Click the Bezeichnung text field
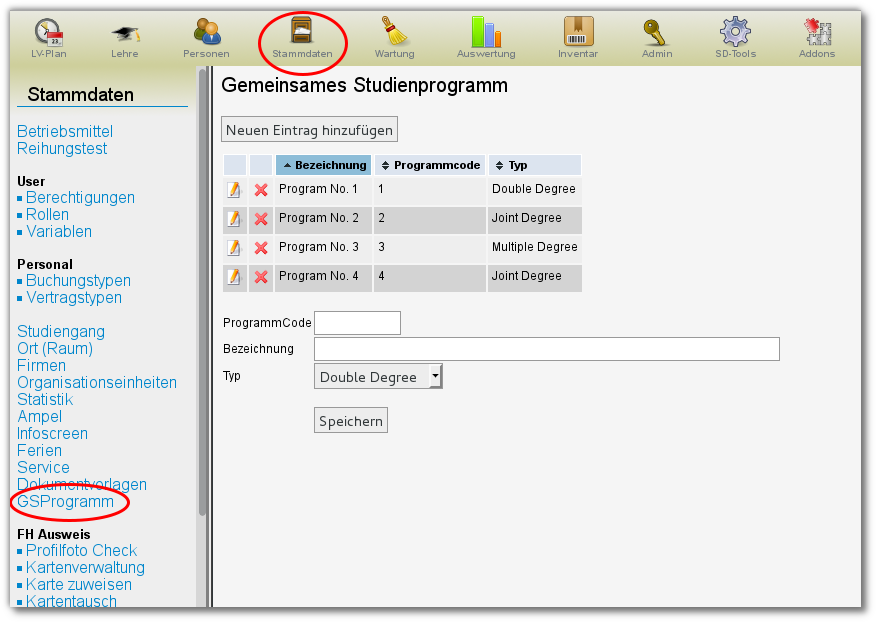The image size is (877, 623). click(x=546, y=349)
